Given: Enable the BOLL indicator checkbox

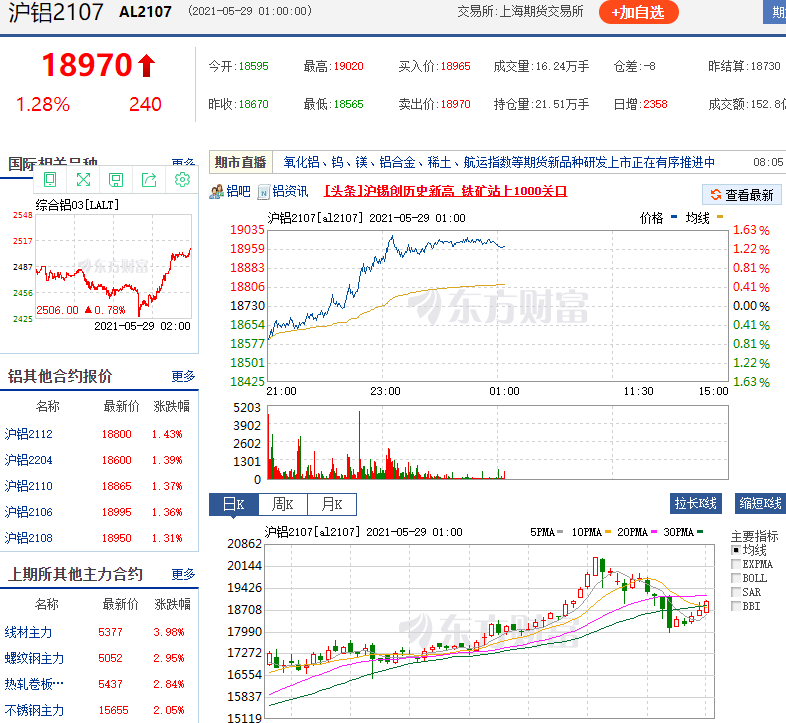Looking at the screenshot, I should tap(736, 578).
